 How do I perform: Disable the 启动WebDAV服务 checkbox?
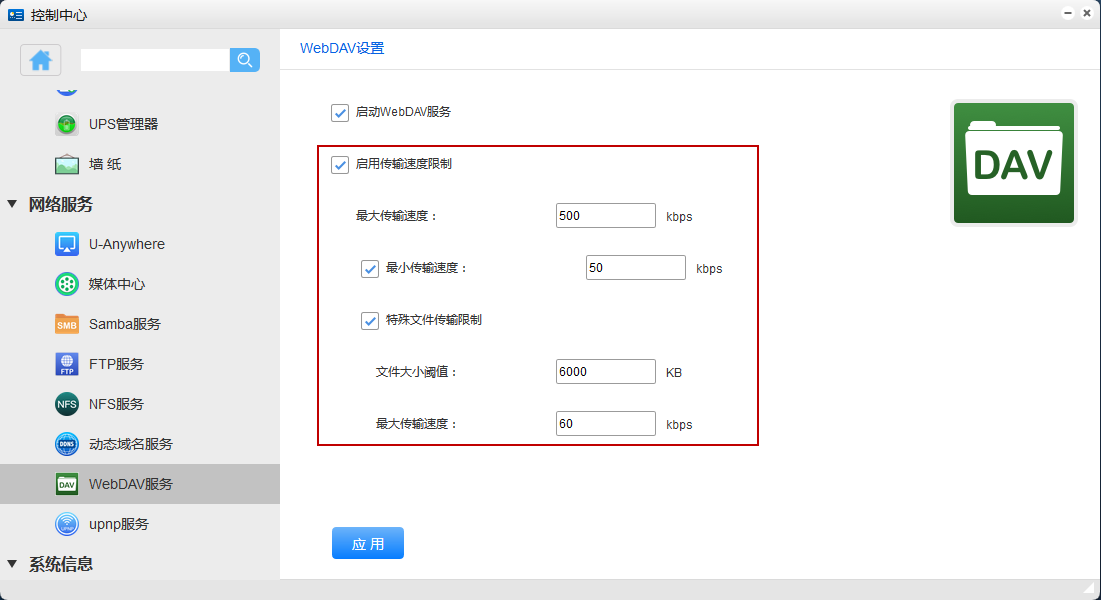(x=340, y=112)
